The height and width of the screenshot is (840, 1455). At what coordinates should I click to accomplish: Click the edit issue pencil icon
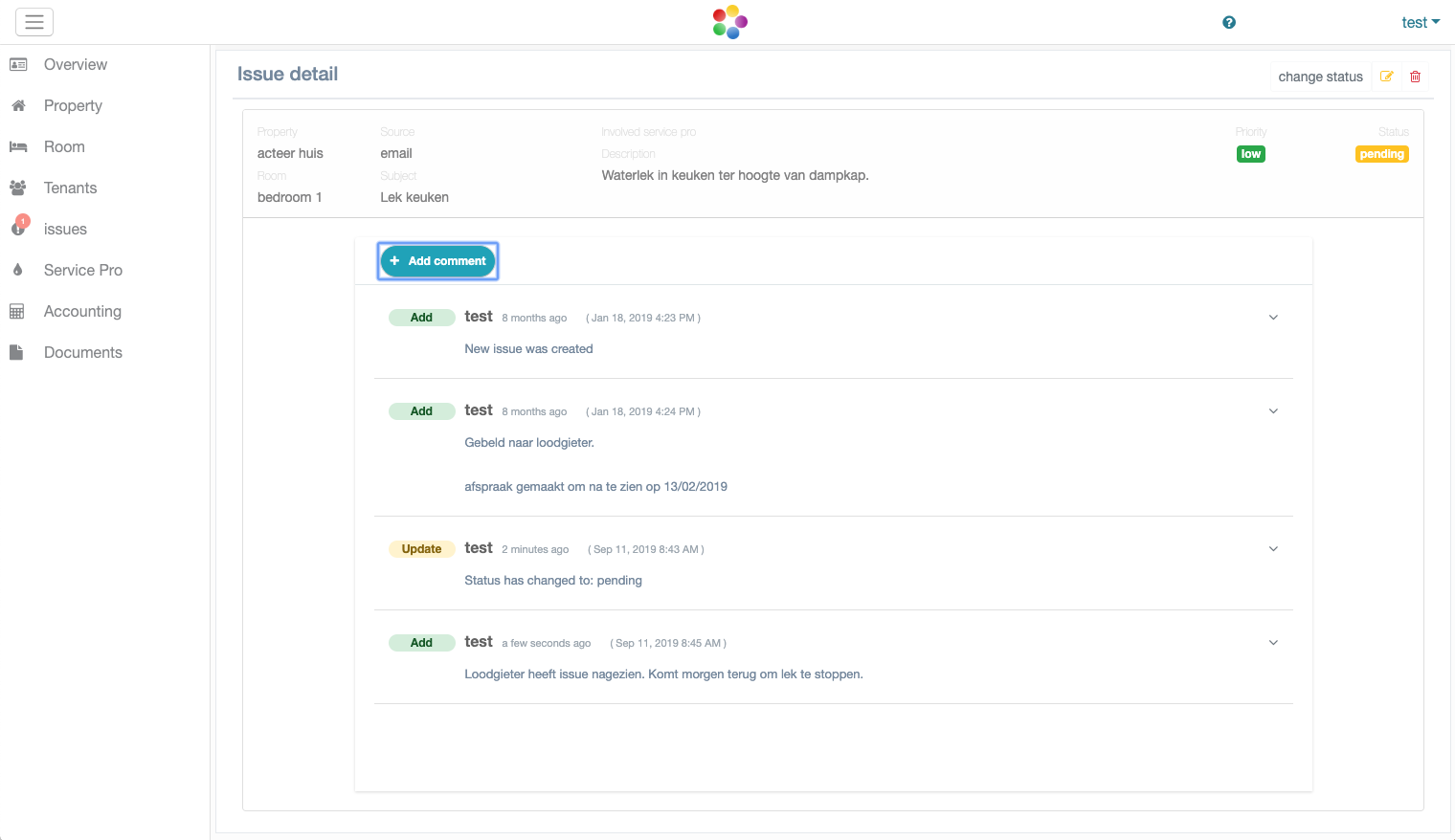point(1386,77)
